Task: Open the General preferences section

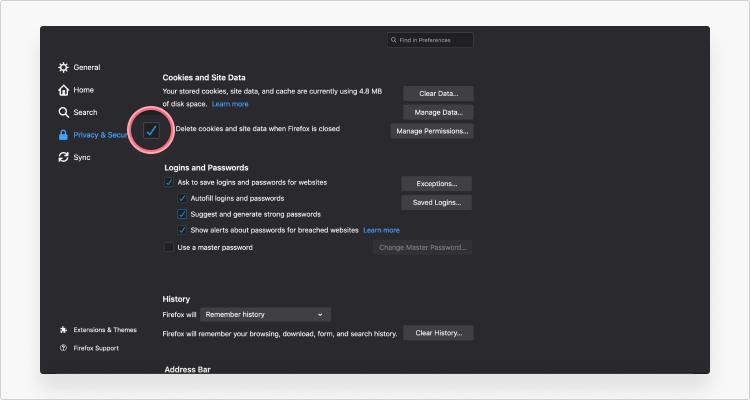Action: tap(79, 67)
